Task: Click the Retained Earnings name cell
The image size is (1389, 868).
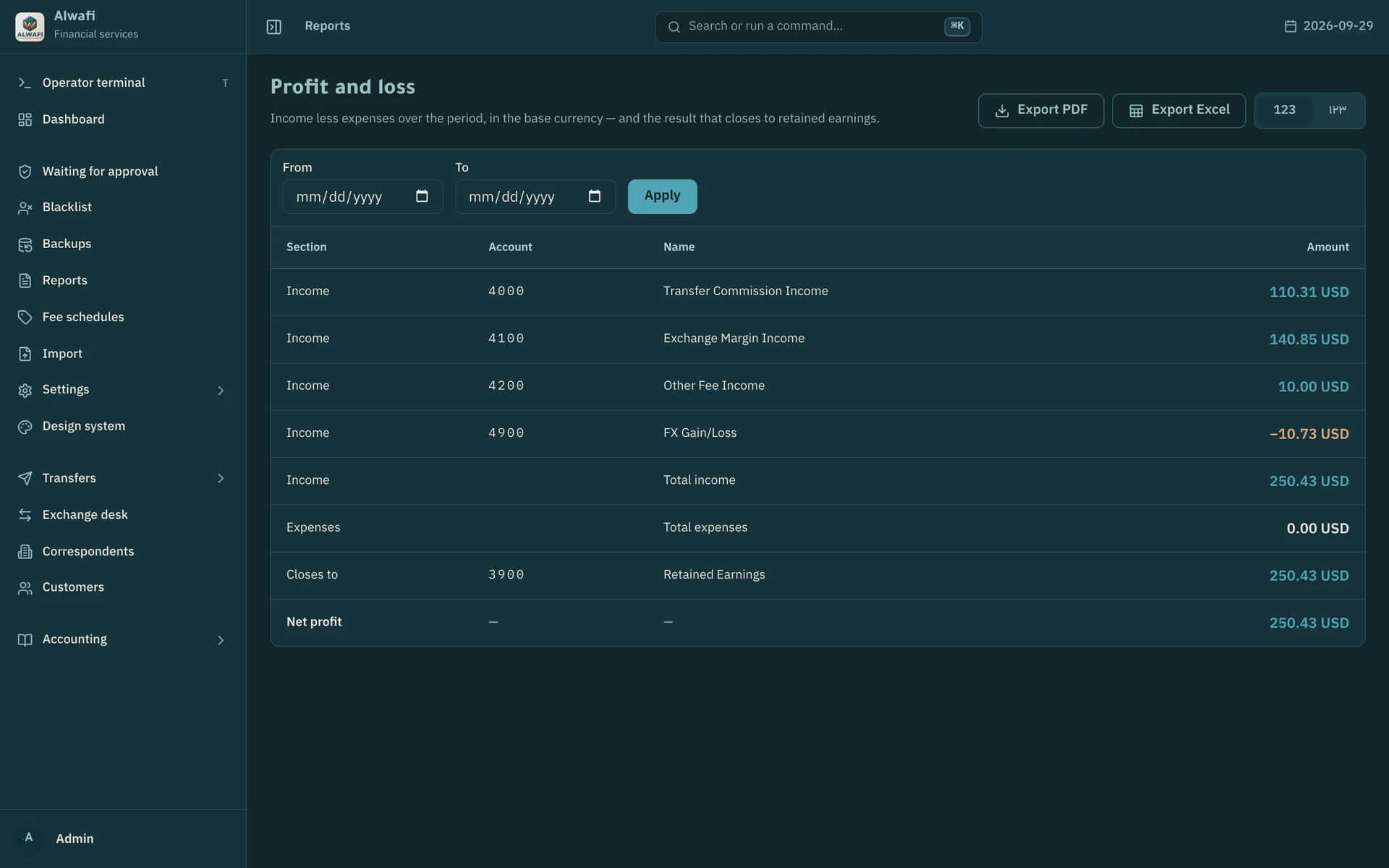Action: 714,575
